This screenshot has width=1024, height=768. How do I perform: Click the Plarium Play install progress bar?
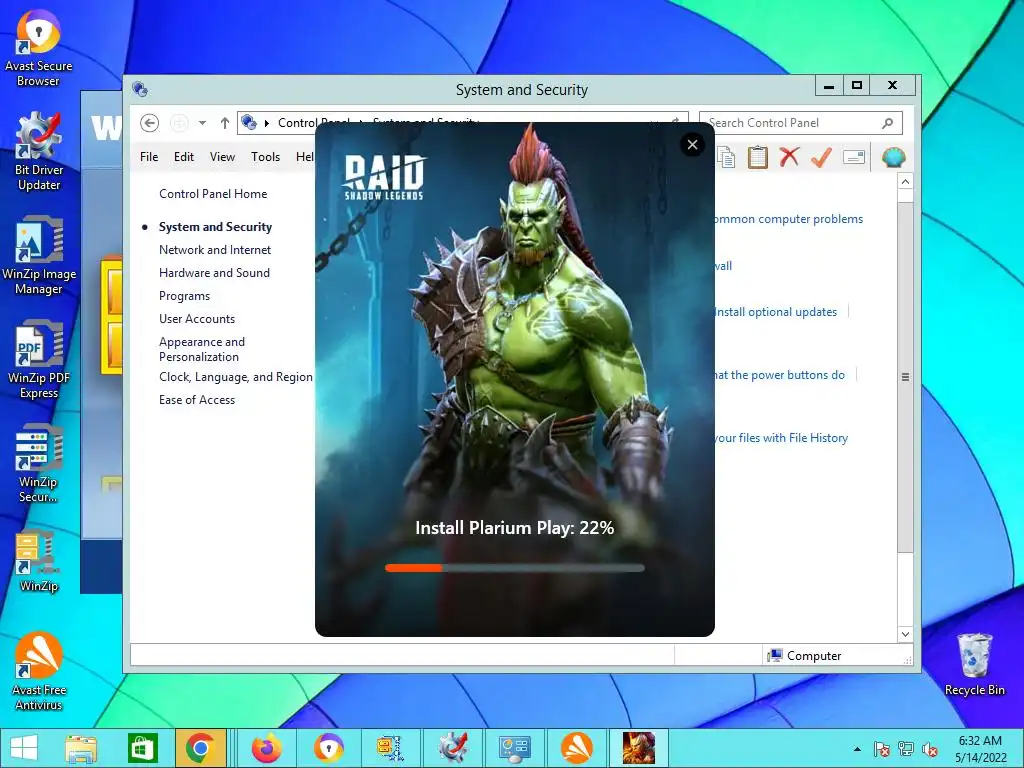coord(515,568)
